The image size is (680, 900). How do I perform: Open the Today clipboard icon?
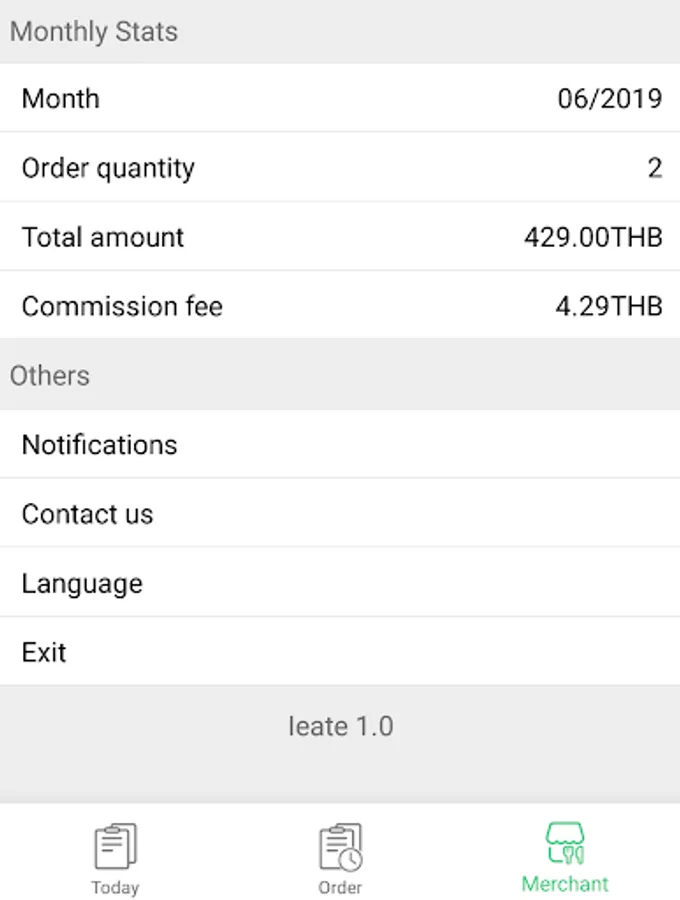click(x=115, y=846)
